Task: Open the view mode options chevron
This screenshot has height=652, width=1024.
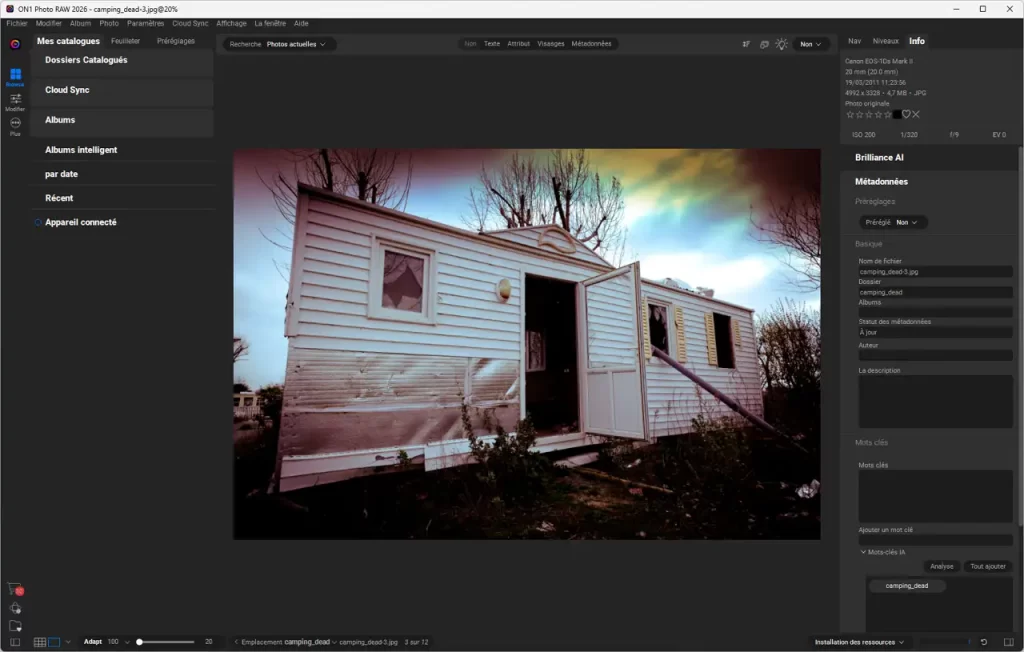Action: click(x=68, y=642)
